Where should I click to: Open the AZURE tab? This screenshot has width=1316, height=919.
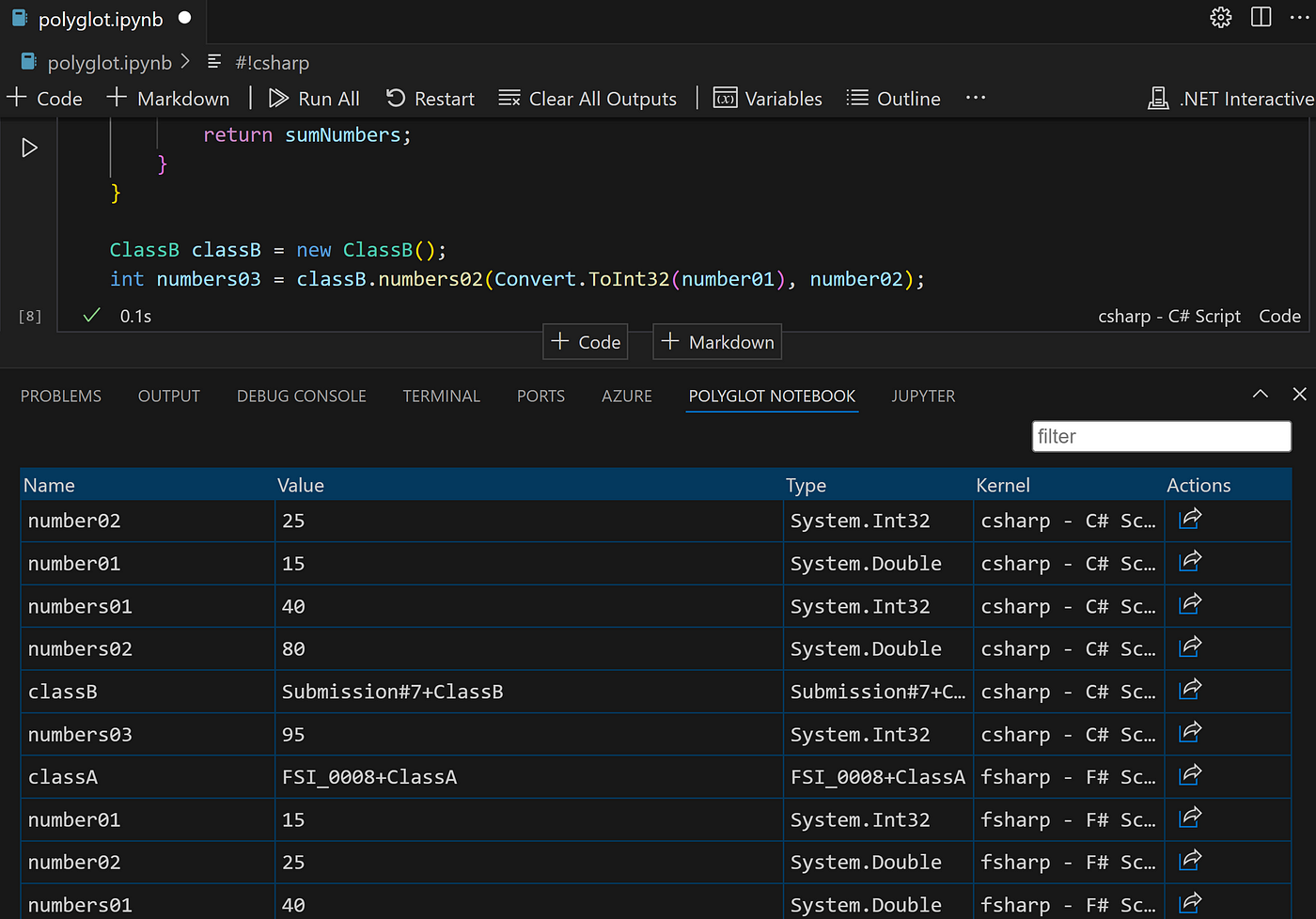[627, 397]
